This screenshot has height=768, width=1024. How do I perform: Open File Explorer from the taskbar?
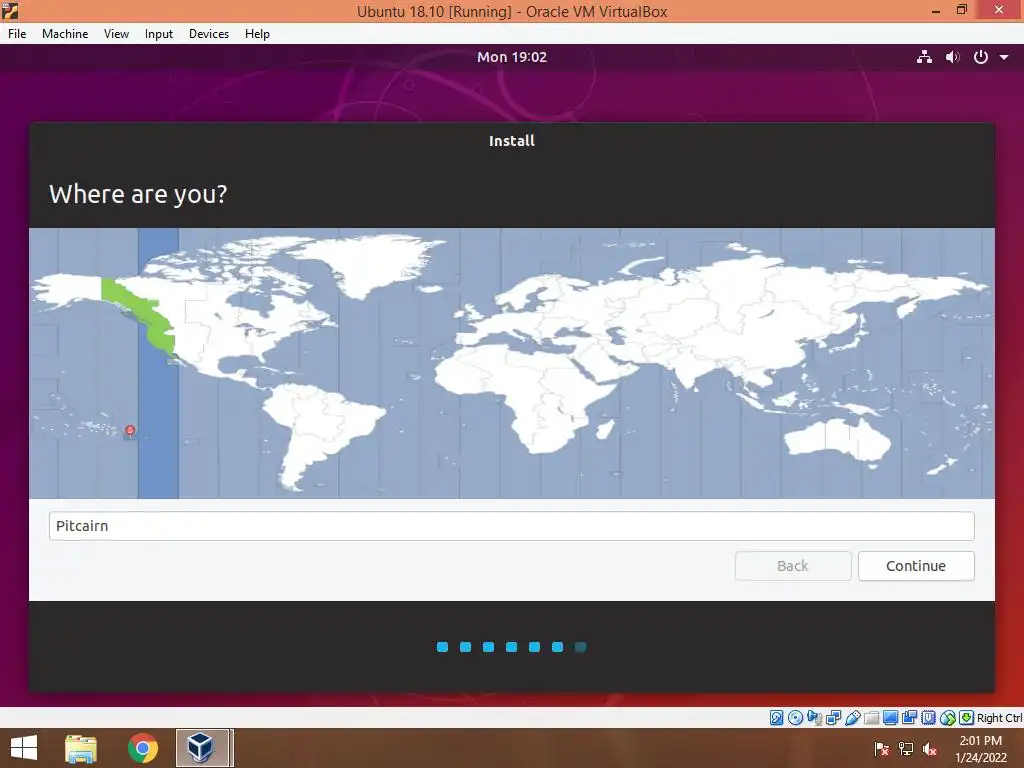coord(81,748)
